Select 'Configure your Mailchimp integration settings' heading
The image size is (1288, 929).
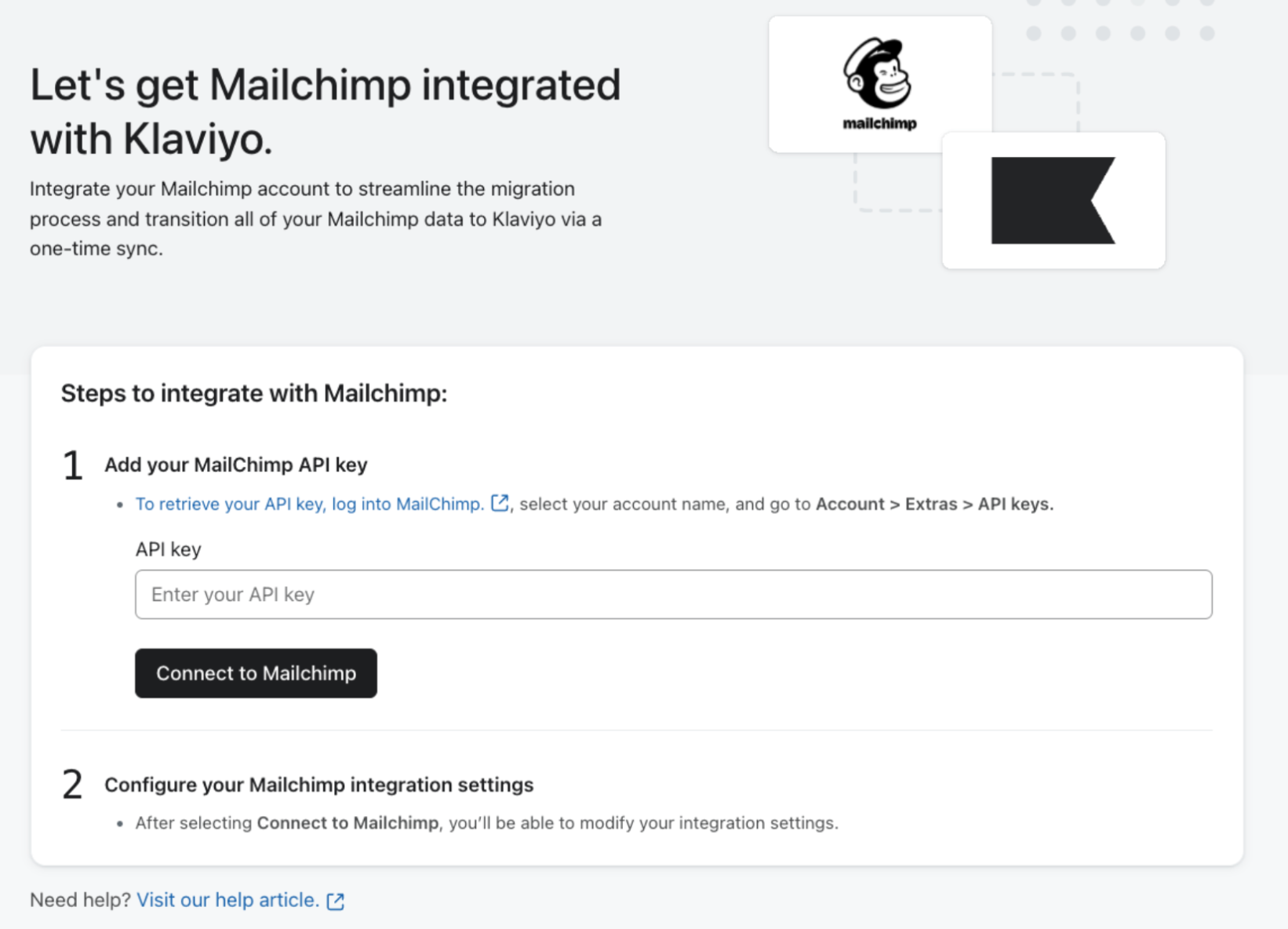(318, 785)
